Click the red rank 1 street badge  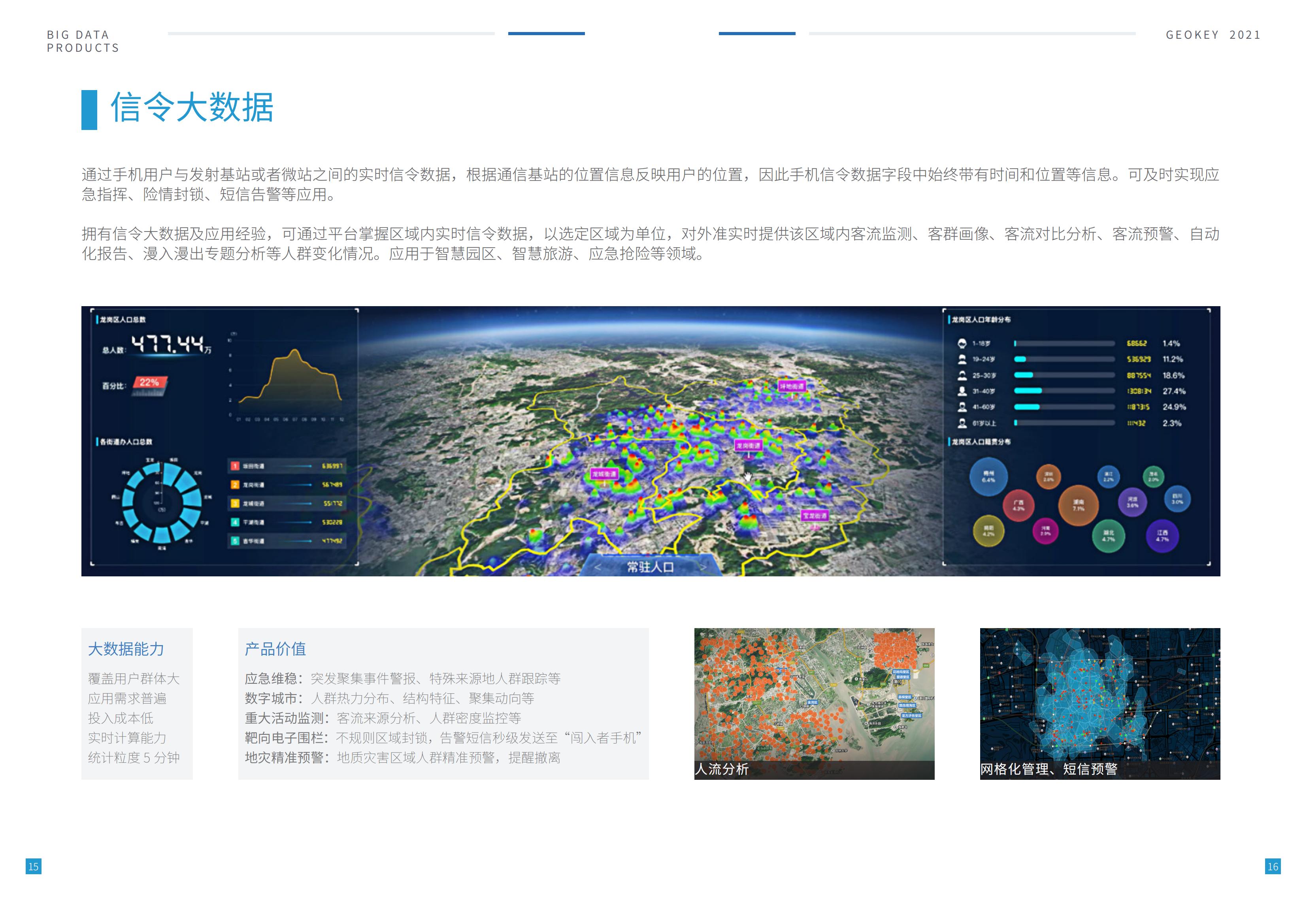tap(235, 466)
